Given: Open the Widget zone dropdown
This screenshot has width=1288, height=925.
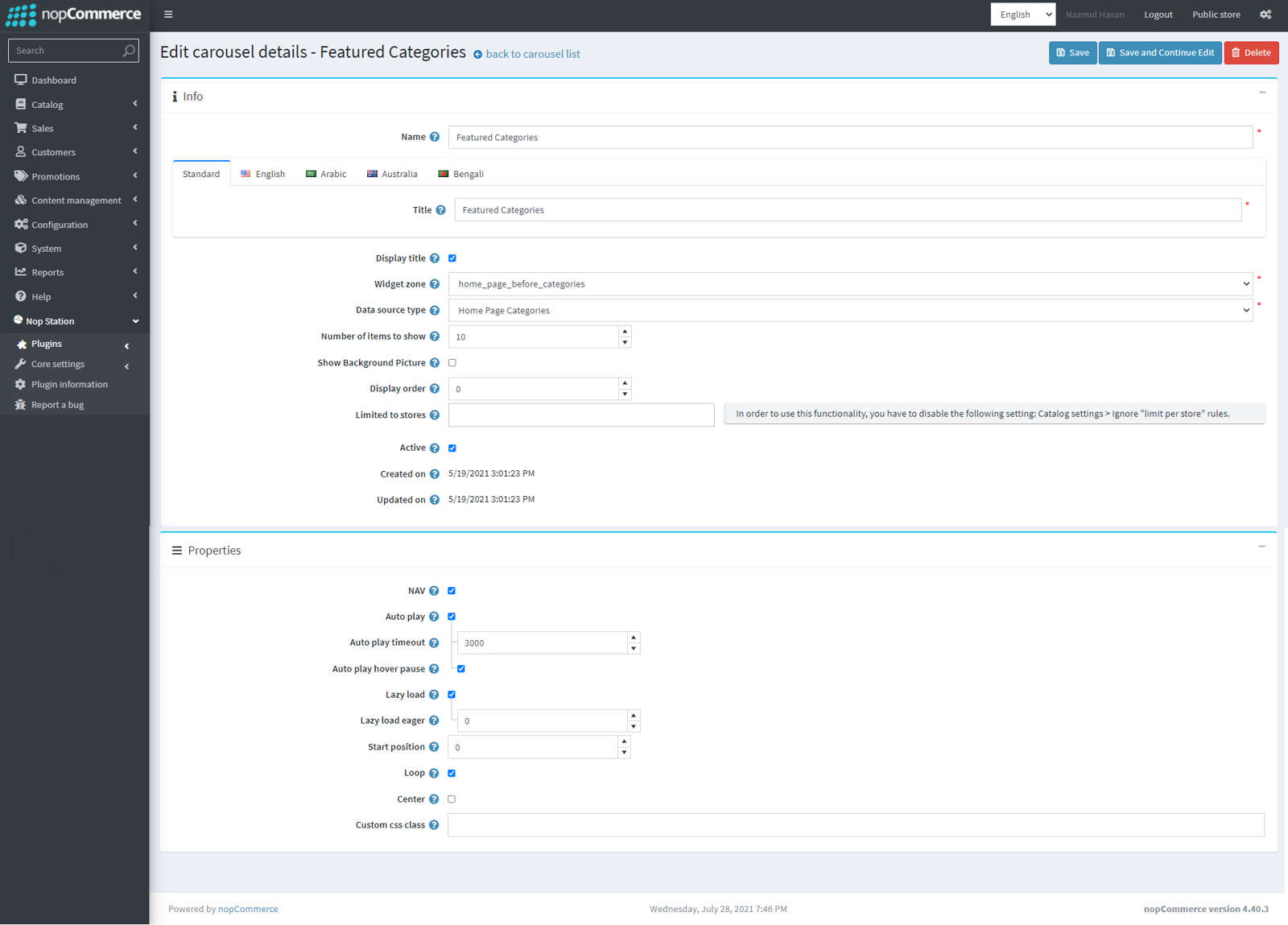Looking at the screenshot, I should click(x=850, y=284).
